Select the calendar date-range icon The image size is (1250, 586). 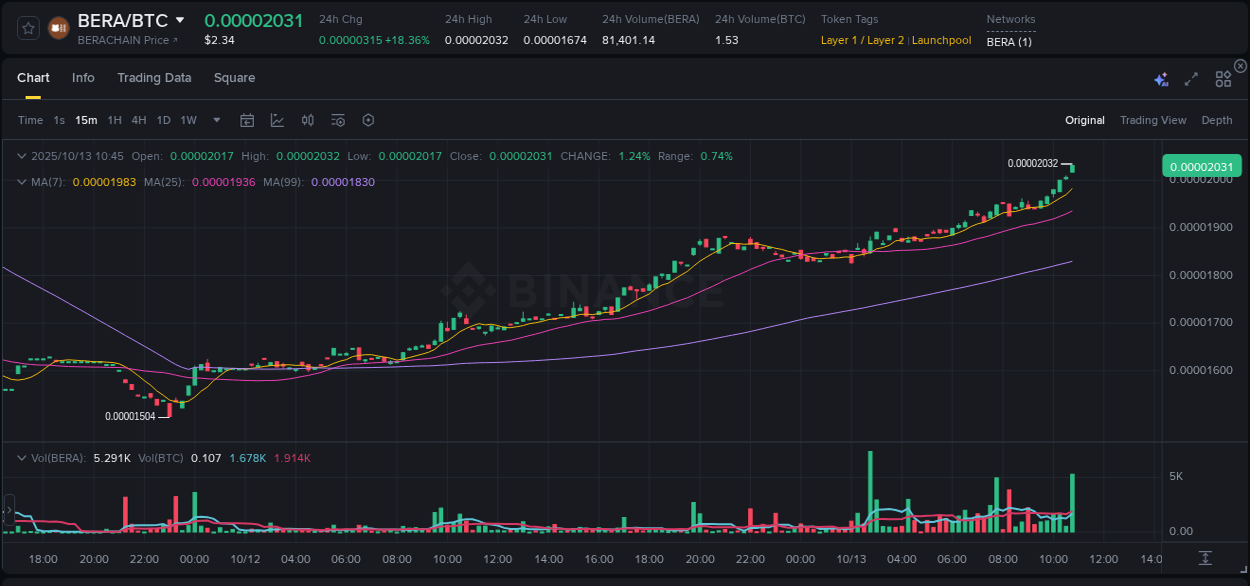click(x=247, y=119)
